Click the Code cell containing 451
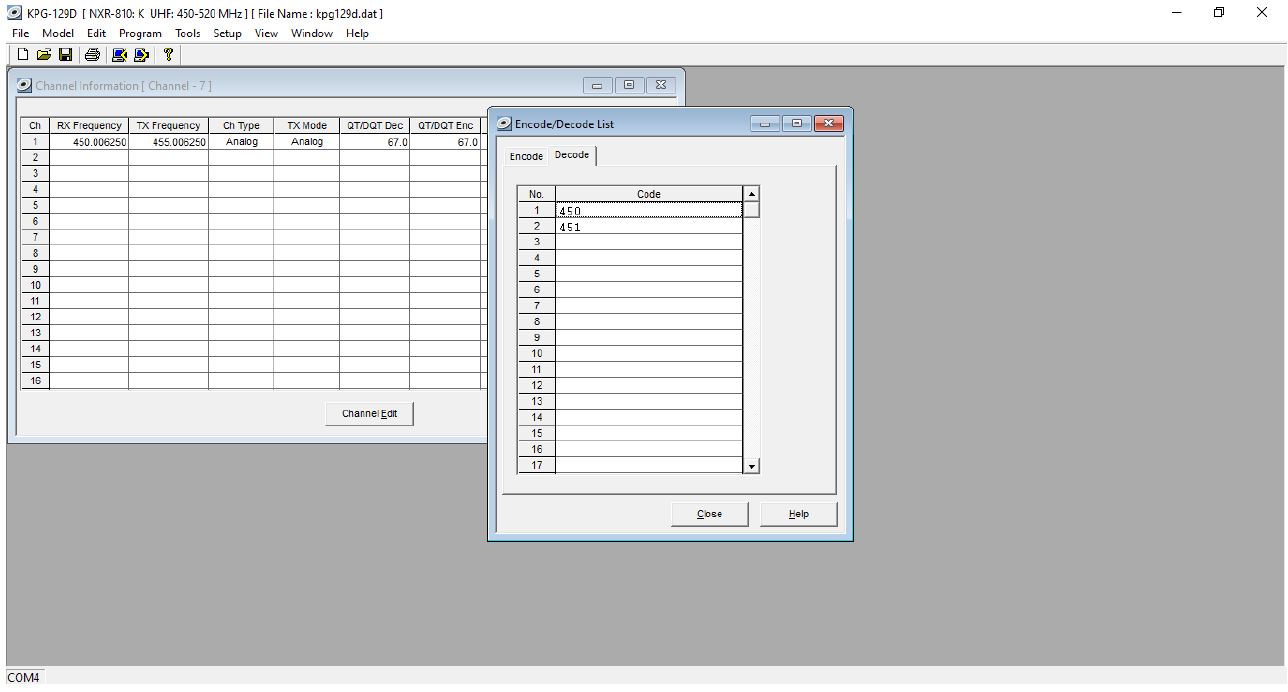 (649, 226)
